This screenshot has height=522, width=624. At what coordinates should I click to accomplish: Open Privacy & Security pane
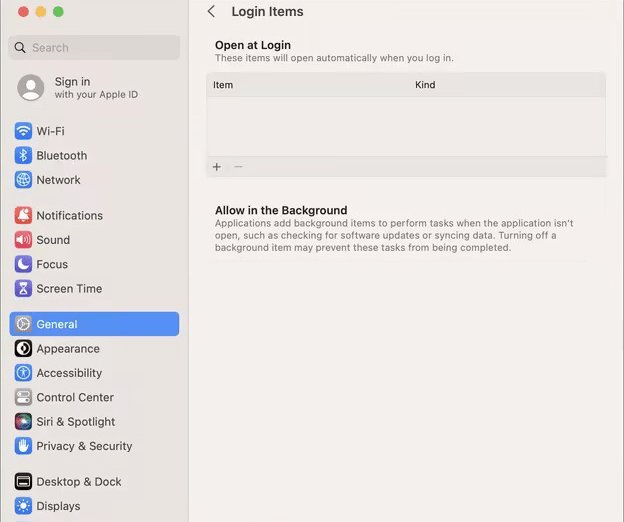click(x=84, y=446)
